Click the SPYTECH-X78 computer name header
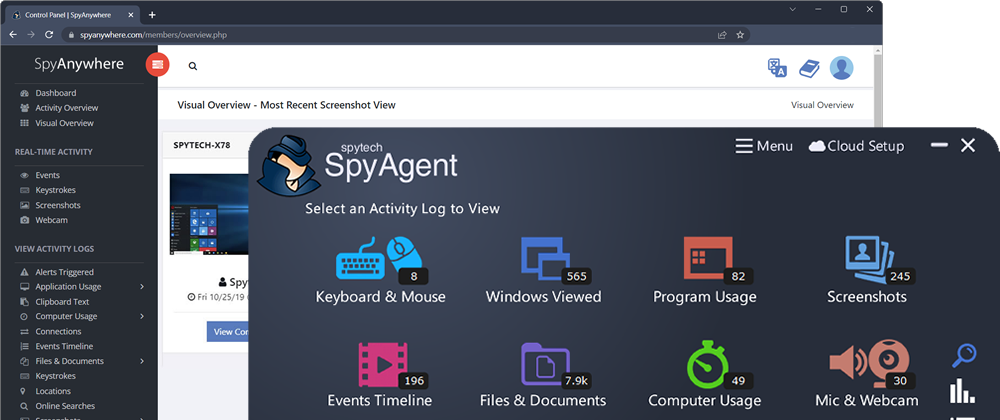This screenshot has width=1000, height=420. [x=202, y=145]
